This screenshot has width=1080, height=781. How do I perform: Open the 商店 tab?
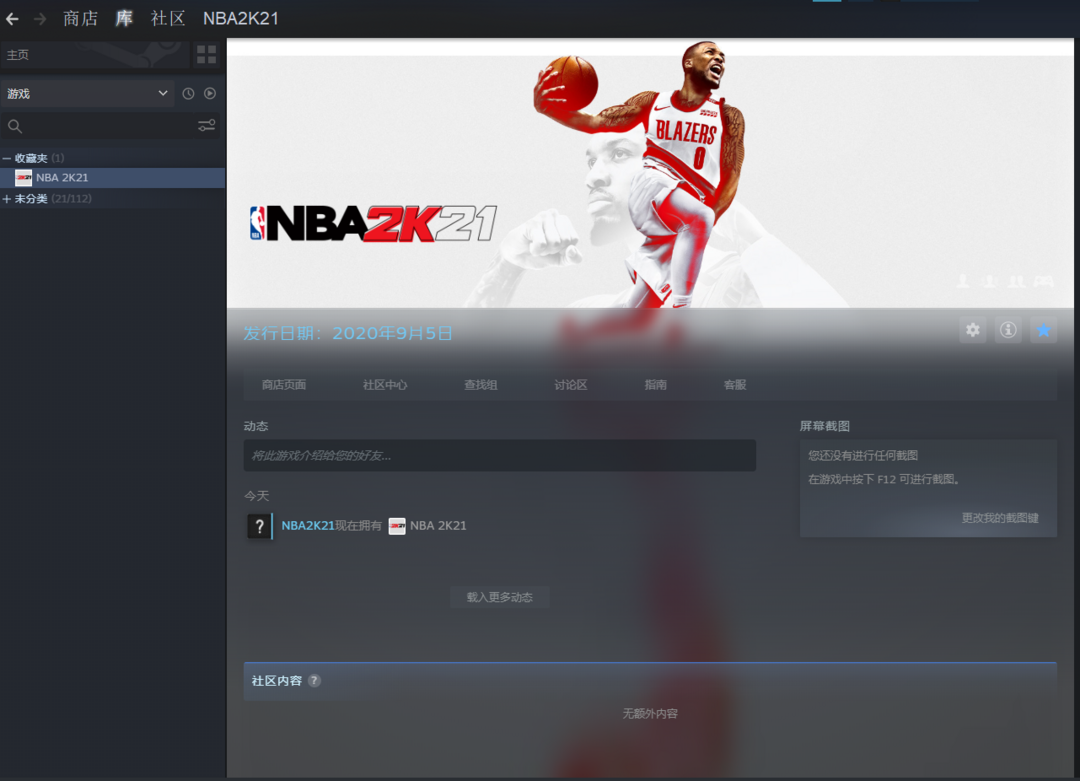pyautogui.click(x=80, y=19)
